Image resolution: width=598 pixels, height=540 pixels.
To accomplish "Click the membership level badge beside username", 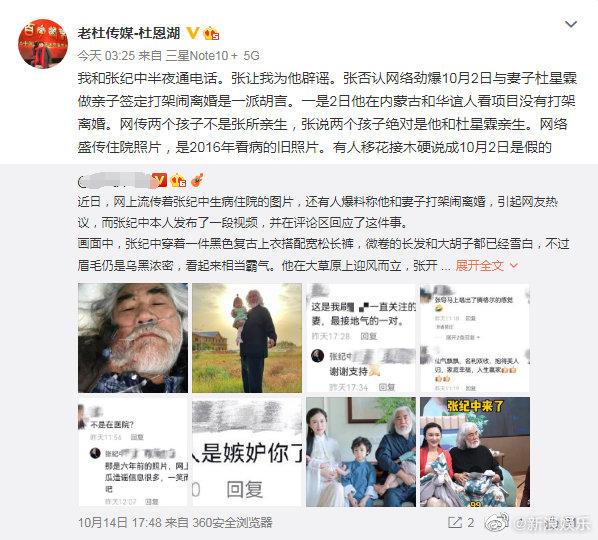I will click(211, 34).
